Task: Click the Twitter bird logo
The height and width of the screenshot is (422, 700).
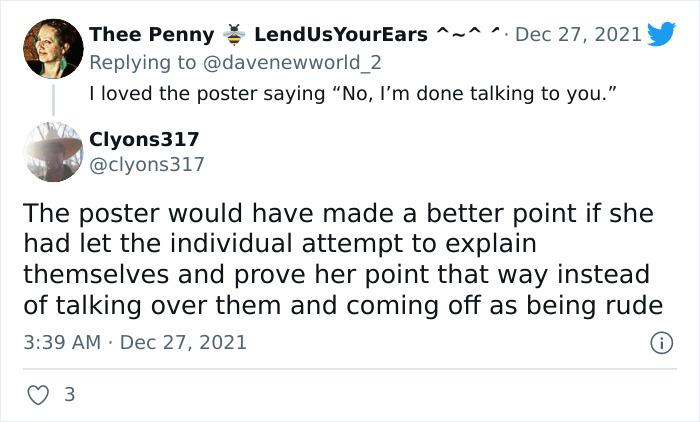Action: coord(661,35)
